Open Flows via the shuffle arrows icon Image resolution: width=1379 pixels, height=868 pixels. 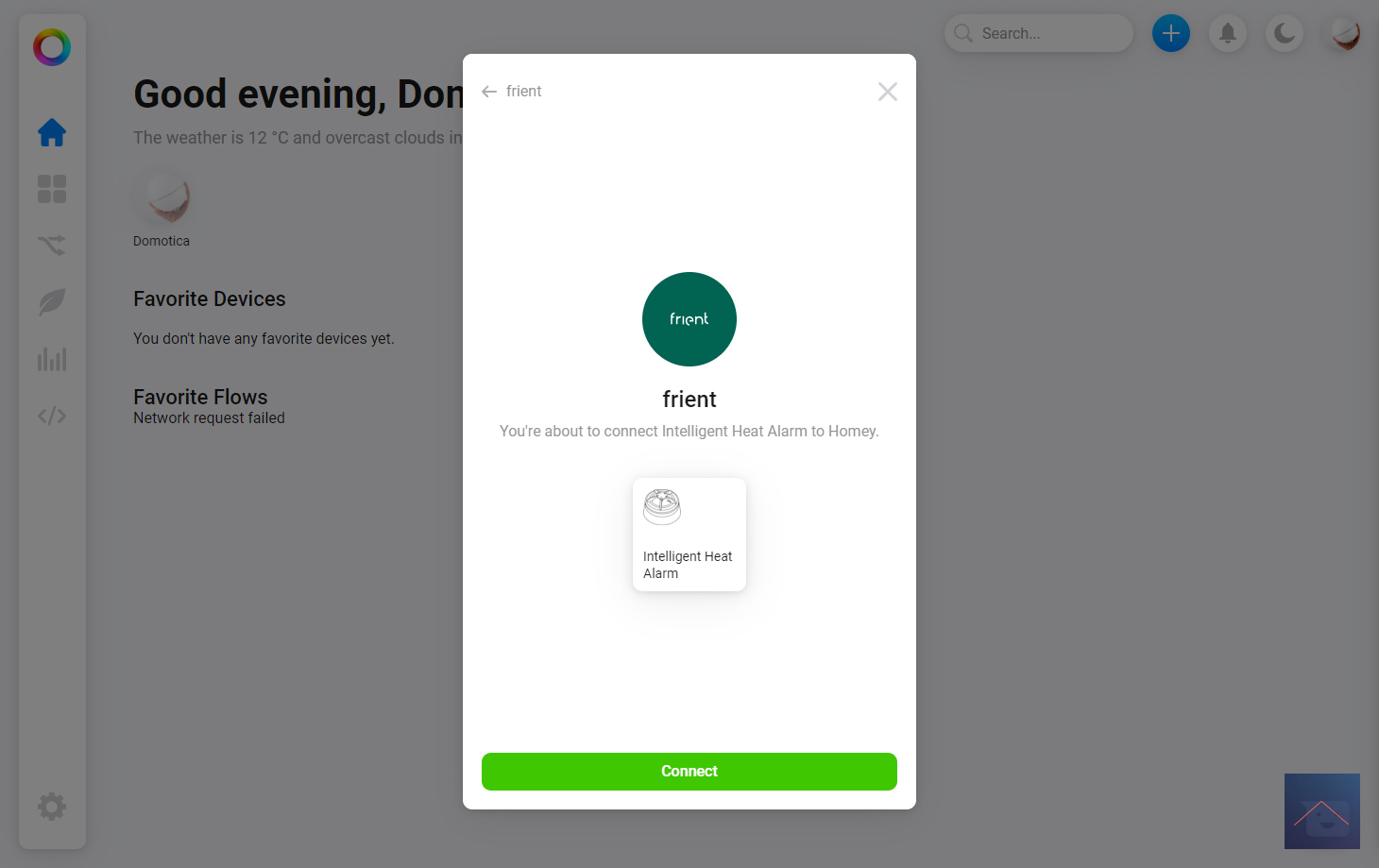(x=52, y=246)
